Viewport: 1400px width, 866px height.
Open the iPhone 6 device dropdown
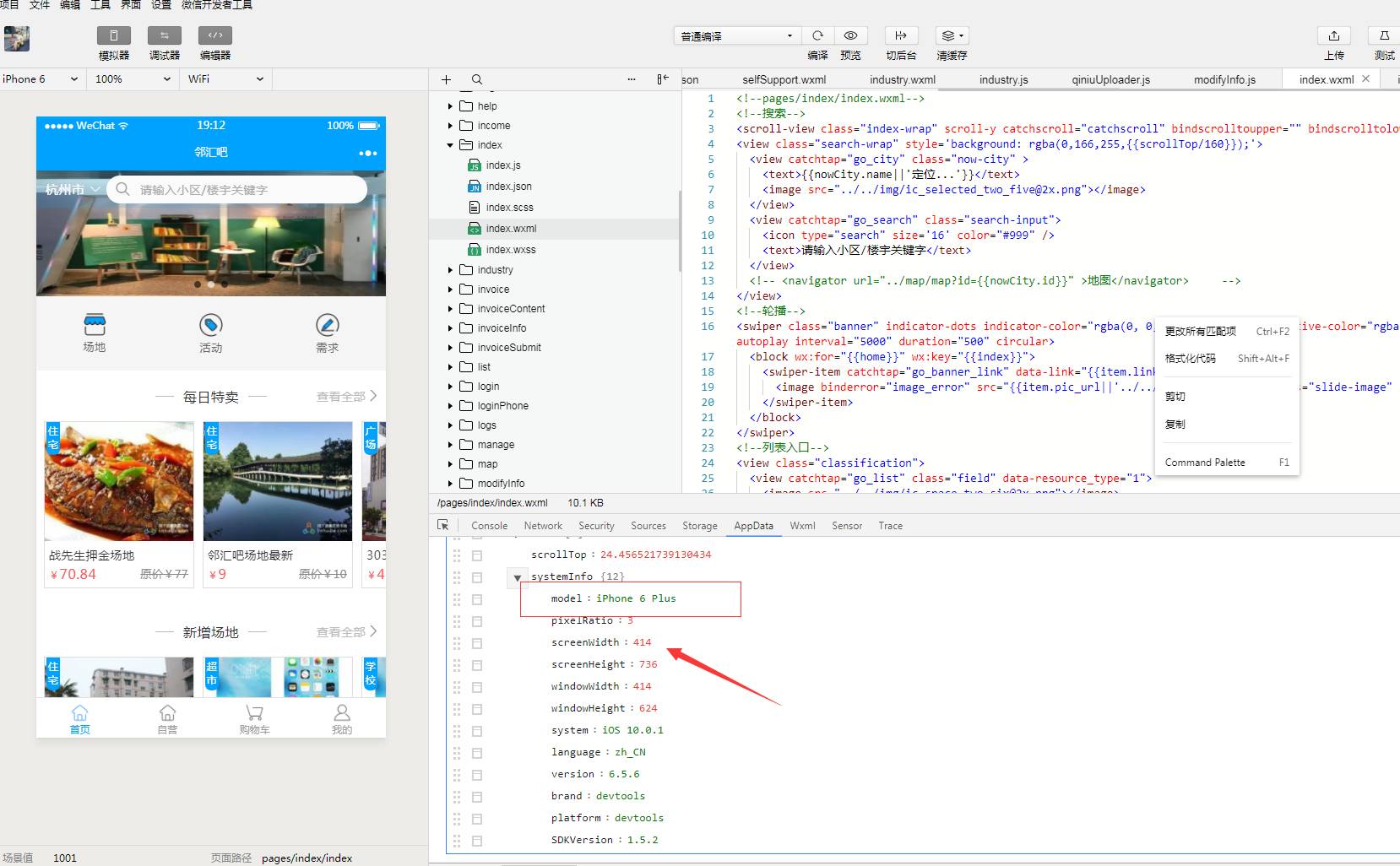click(x=41, y=79)
